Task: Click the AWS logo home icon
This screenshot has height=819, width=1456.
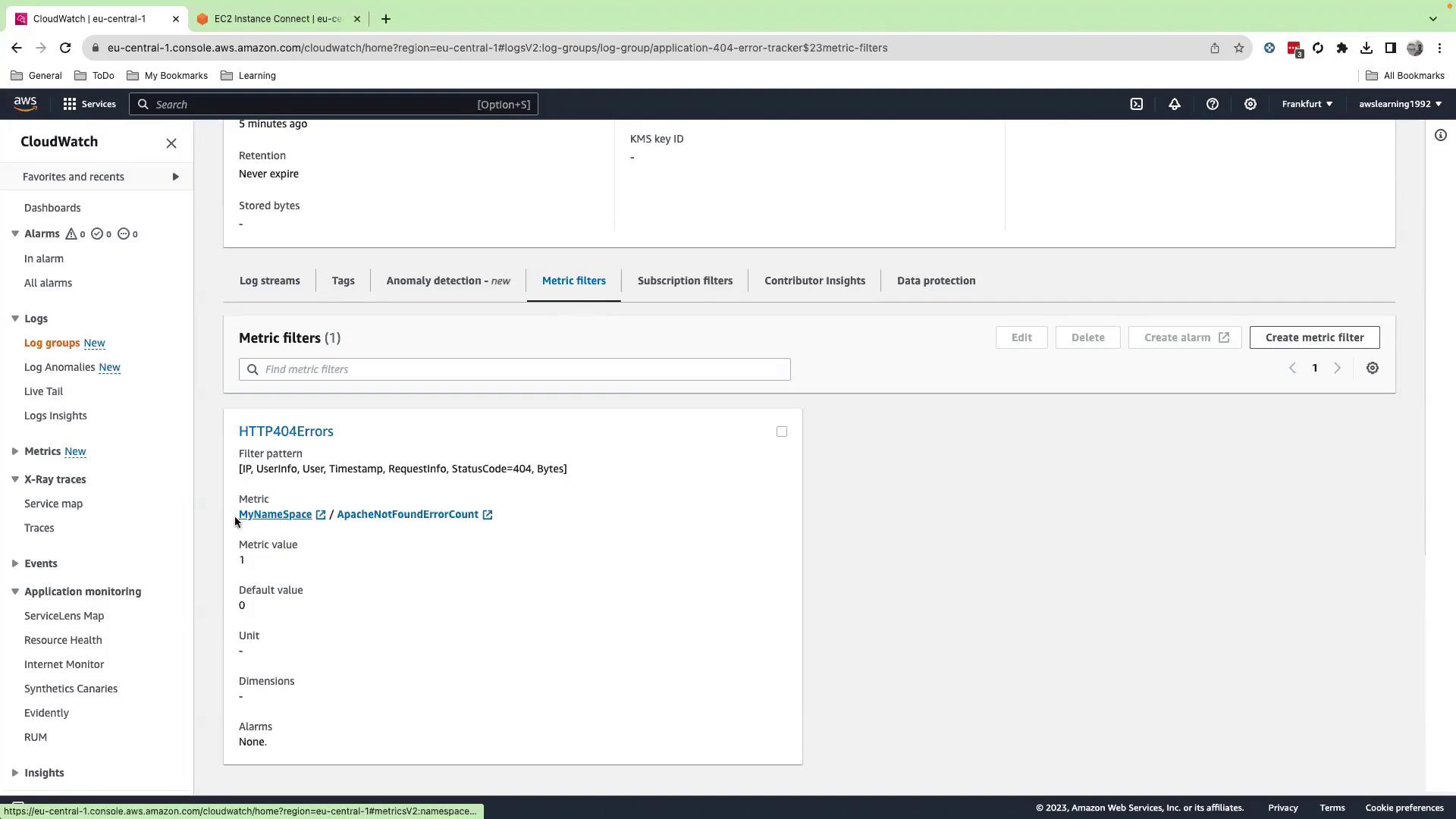Action: click(25, 104)
